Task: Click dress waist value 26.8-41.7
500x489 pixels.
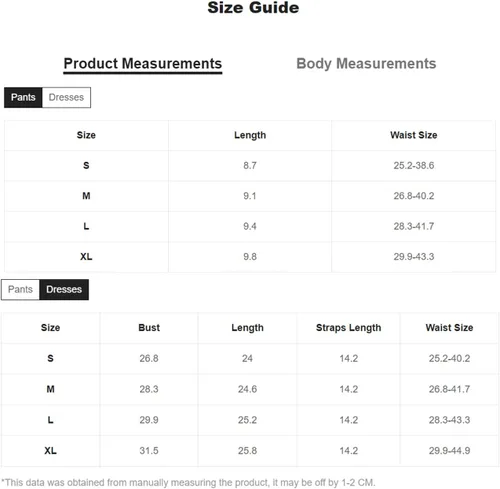Action: tap(449, 389)
